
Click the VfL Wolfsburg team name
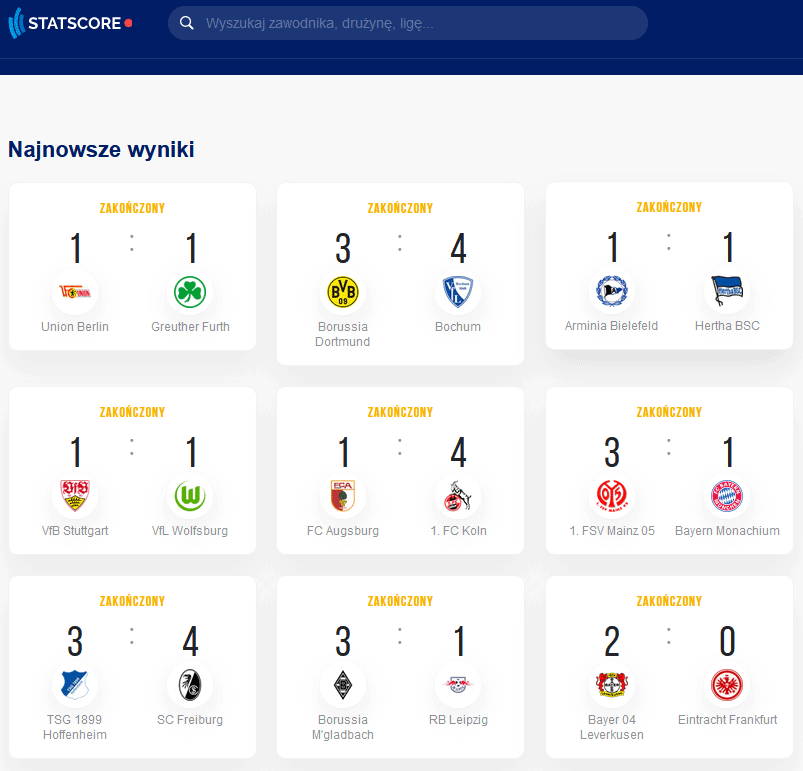[190, 530]
